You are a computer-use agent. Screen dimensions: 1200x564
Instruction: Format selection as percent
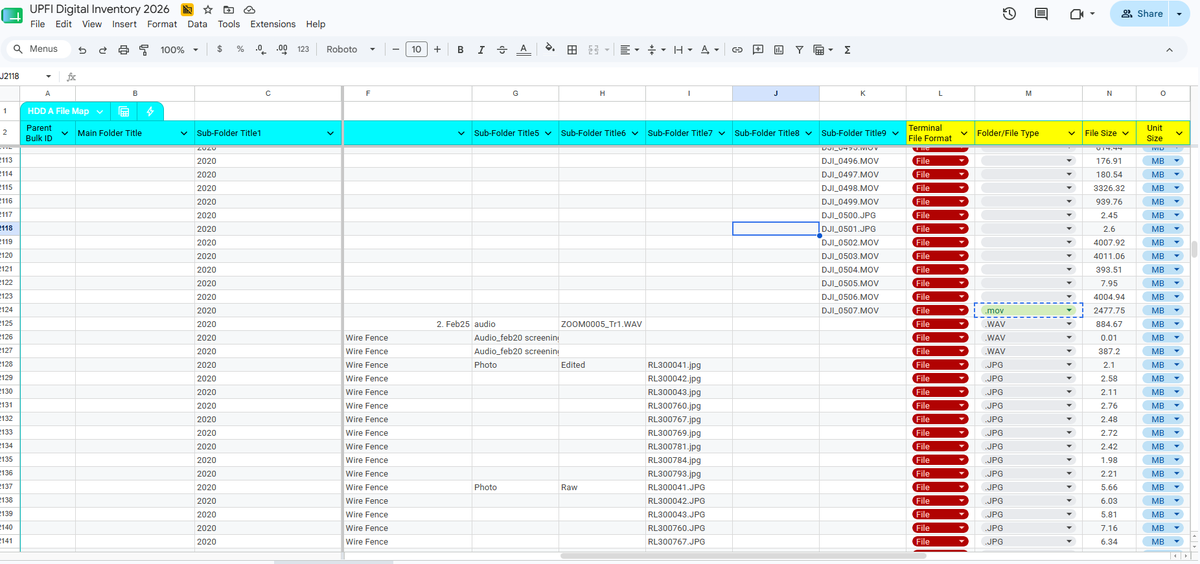(240, 49)
